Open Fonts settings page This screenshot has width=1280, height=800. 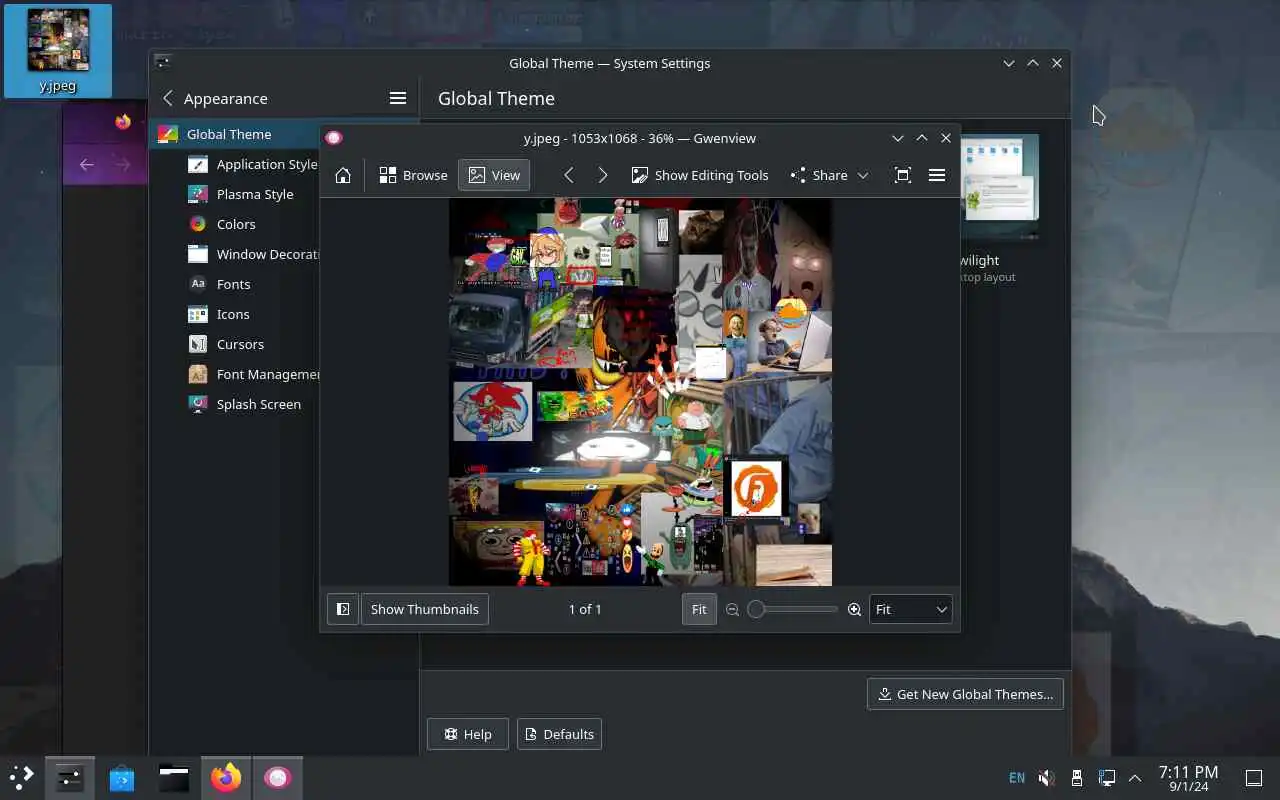pos(220,284)
